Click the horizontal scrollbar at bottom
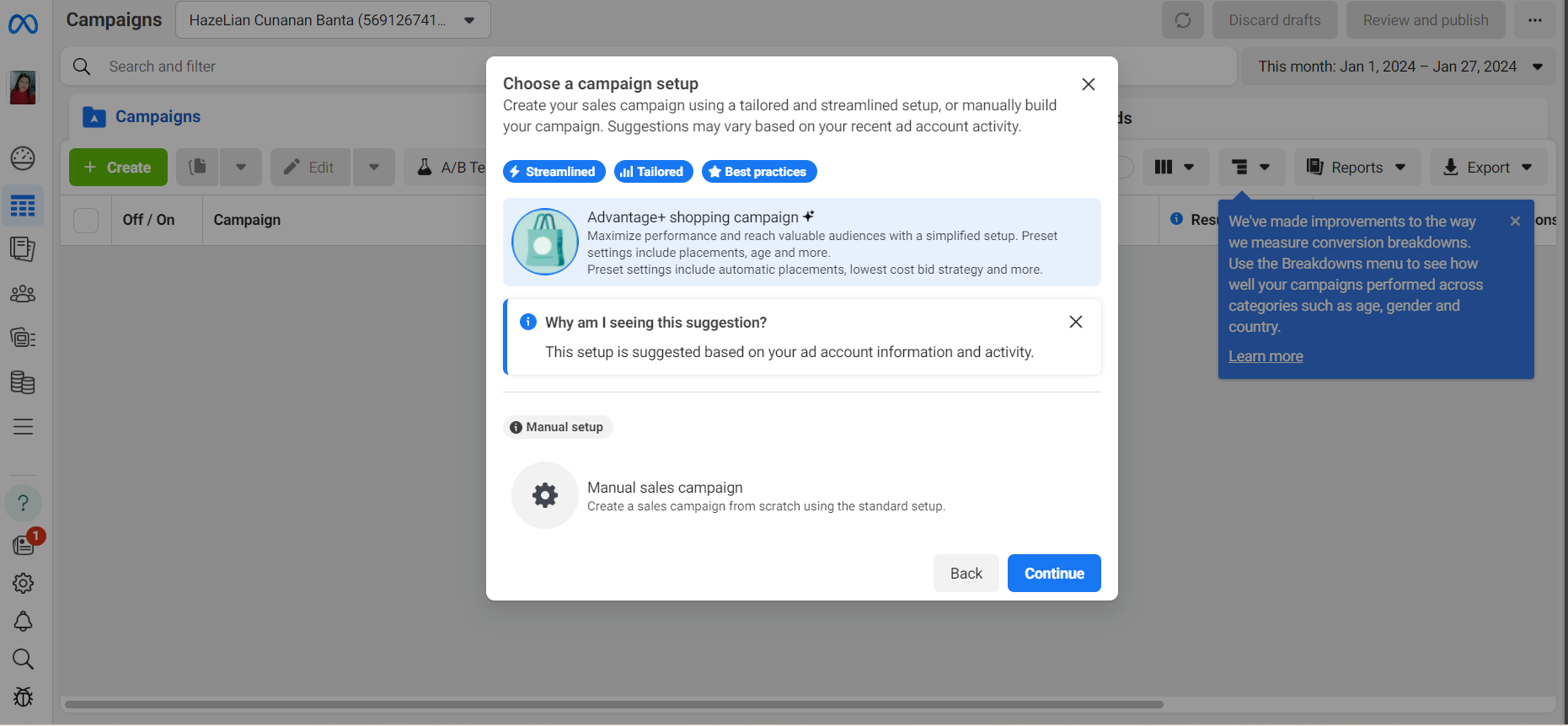1568x726 pixels. tap(613, 704)
